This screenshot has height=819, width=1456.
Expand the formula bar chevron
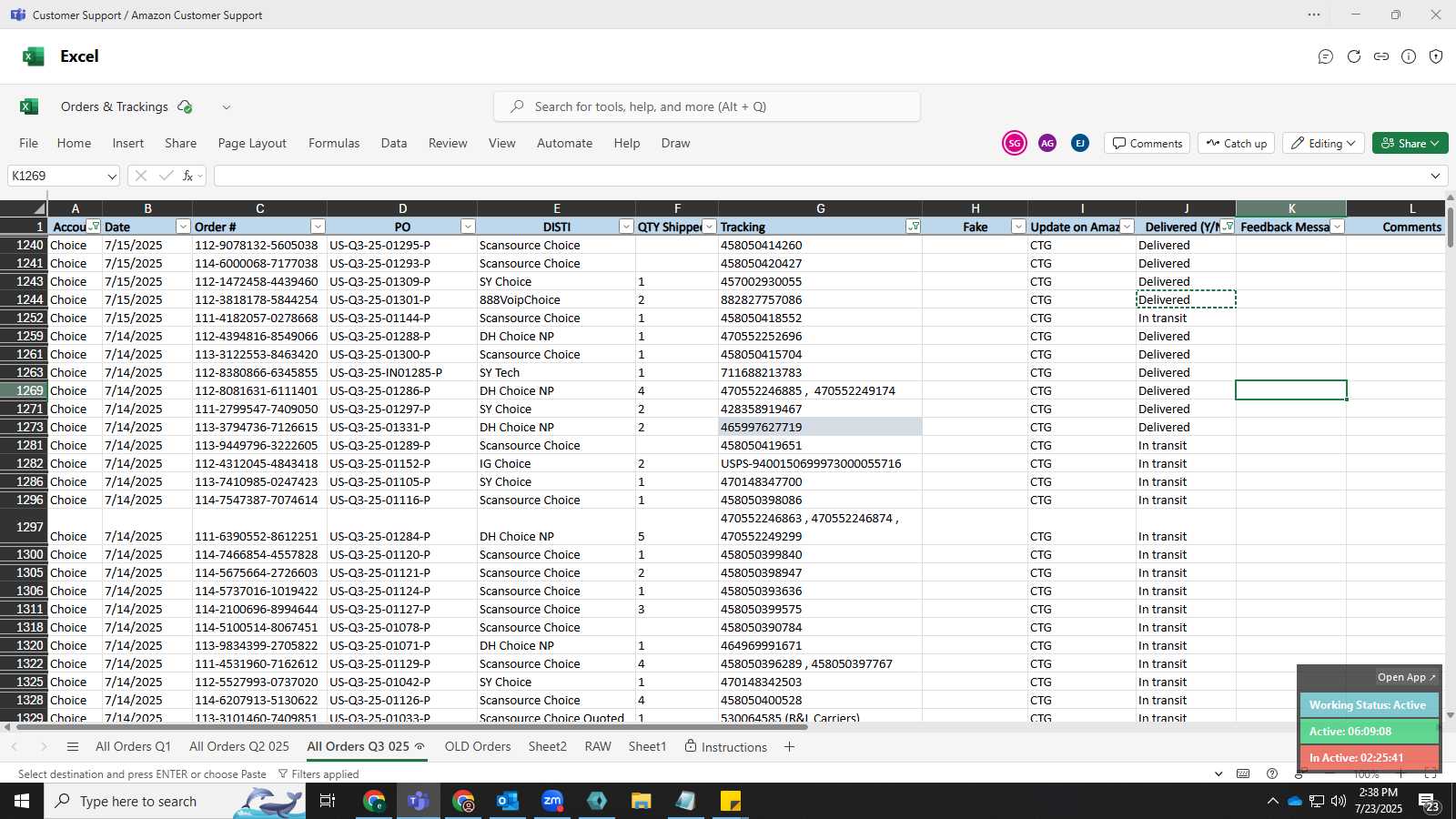click(x=1435, y=176)
